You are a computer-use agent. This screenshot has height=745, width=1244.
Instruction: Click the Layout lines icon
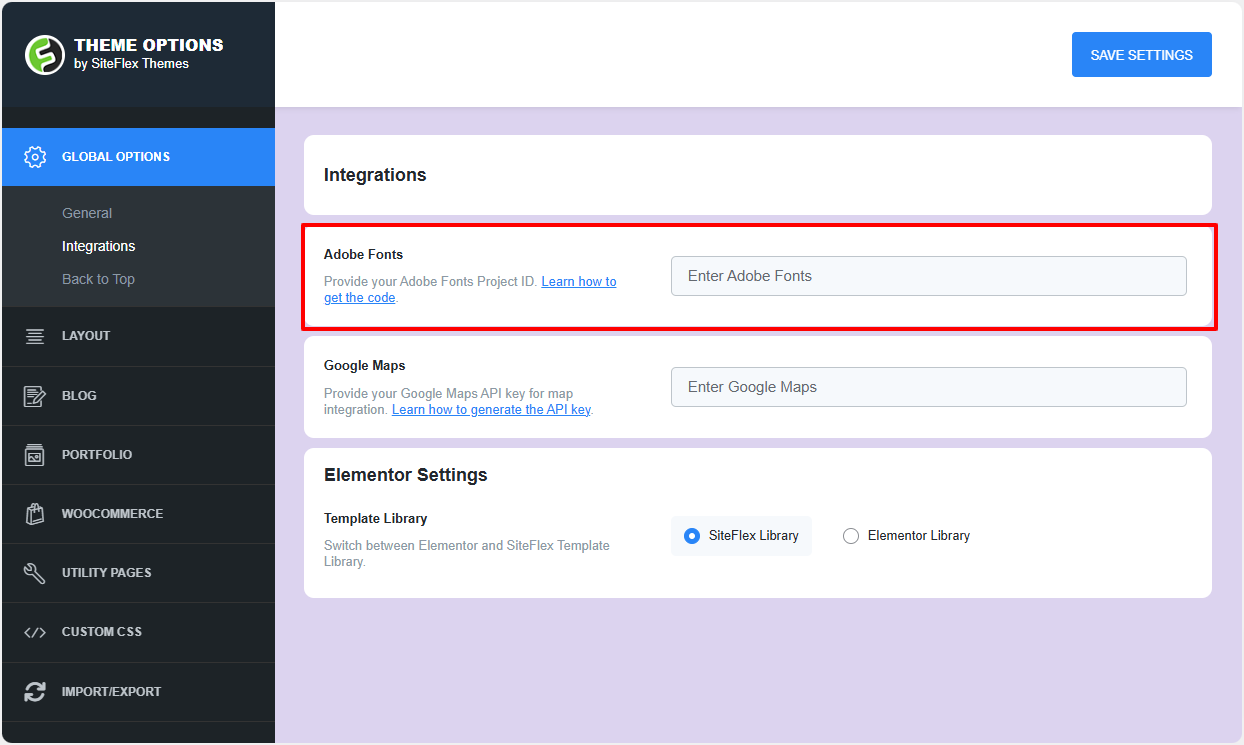(x=35, y=336)
